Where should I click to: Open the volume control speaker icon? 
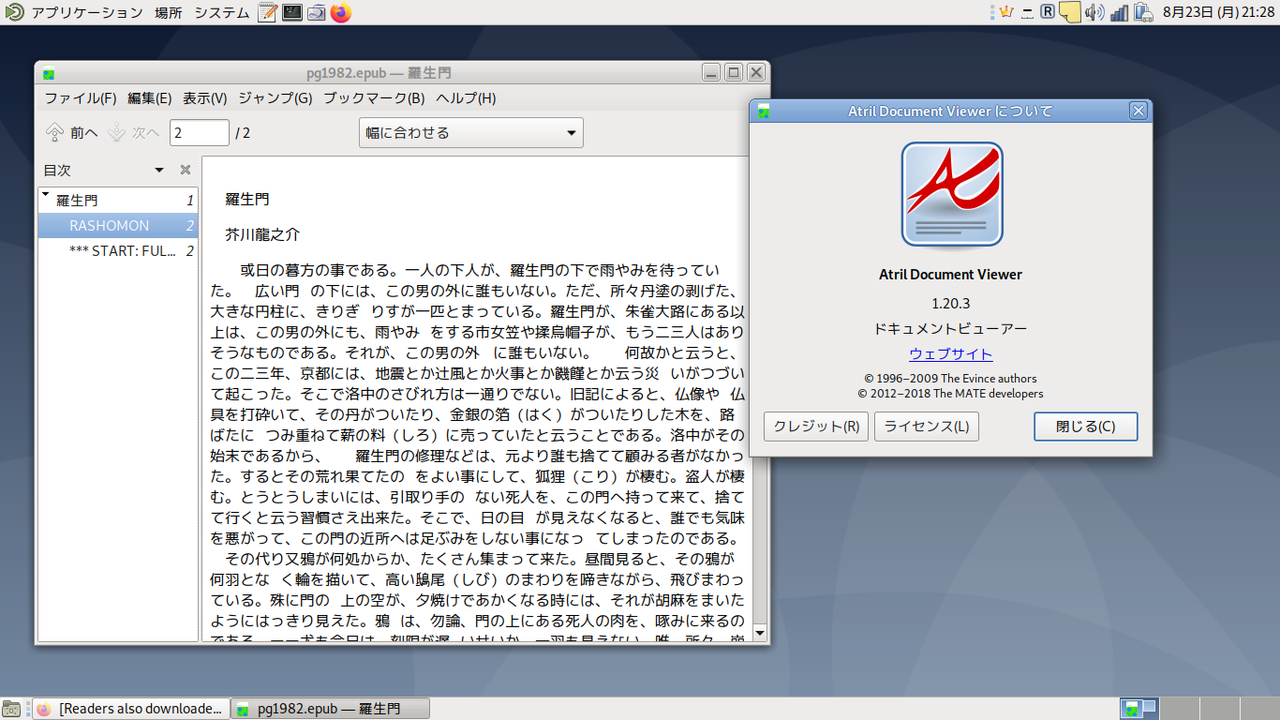pos(1094,13)
